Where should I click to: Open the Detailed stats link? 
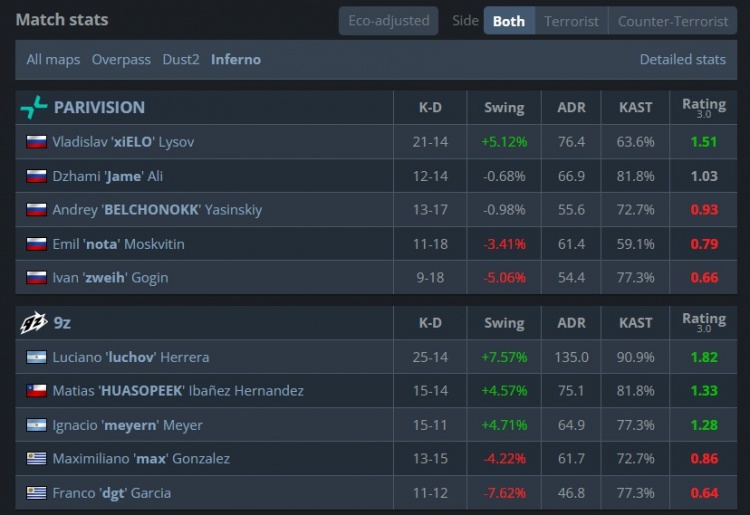tap(683, 59)
